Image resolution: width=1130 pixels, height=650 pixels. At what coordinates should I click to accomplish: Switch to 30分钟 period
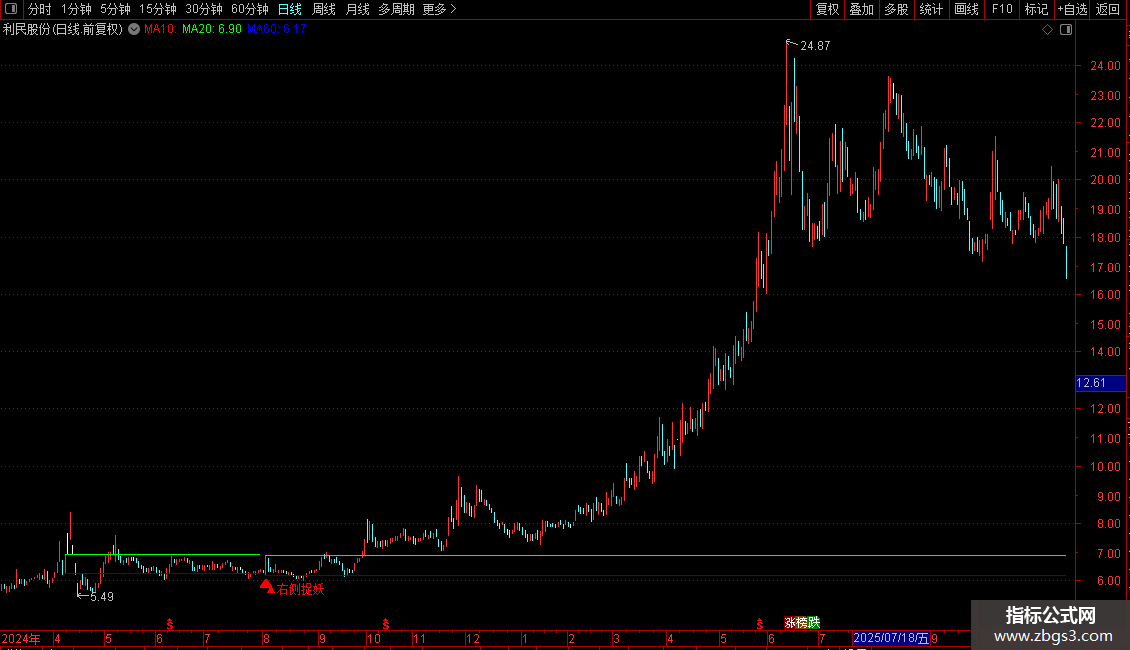pyautogui.click(x=204, y=9)
